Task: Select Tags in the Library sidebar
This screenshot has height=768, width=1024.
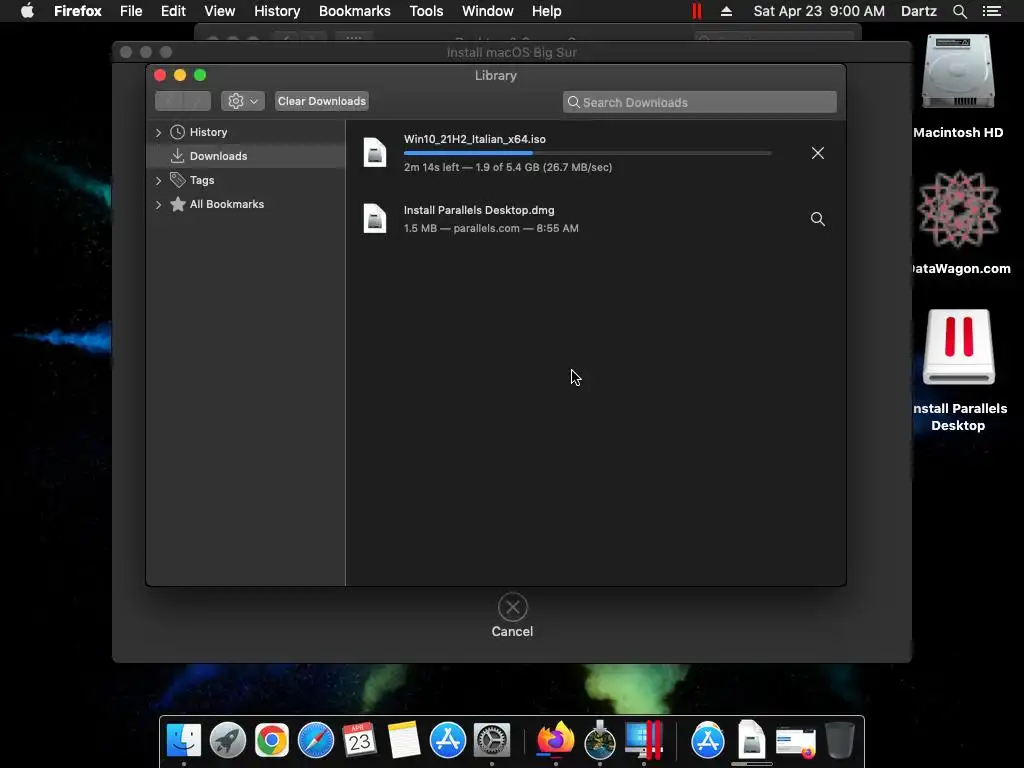Action: point(246,180)
